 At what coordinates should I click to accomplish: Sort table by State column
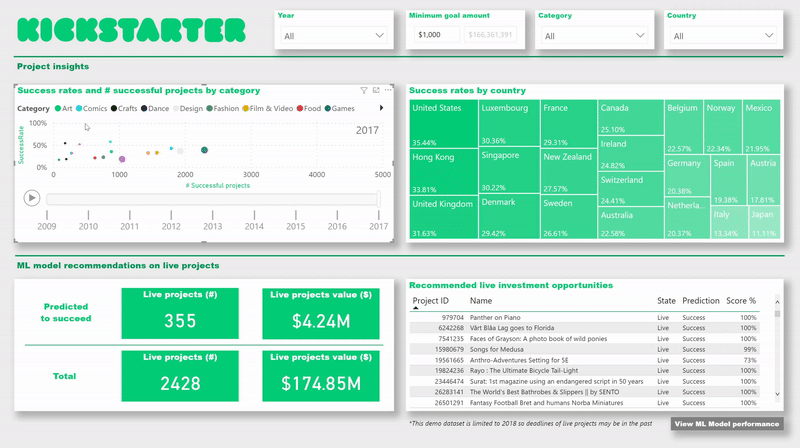[666, 301]
